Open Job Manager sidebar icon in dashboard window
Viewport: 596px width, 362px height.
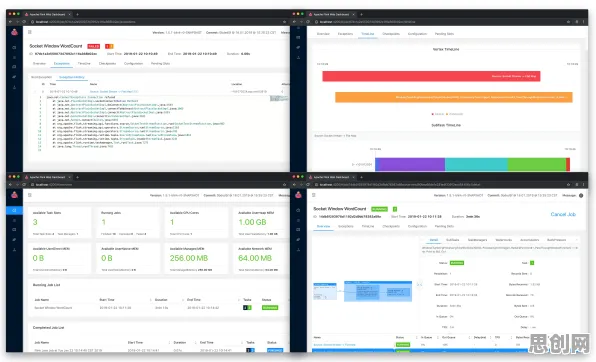coord(14,240)
